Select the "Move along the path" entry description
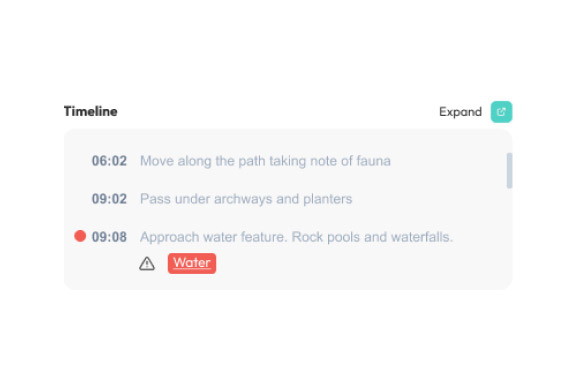580x384 pixels. point(265,161)
